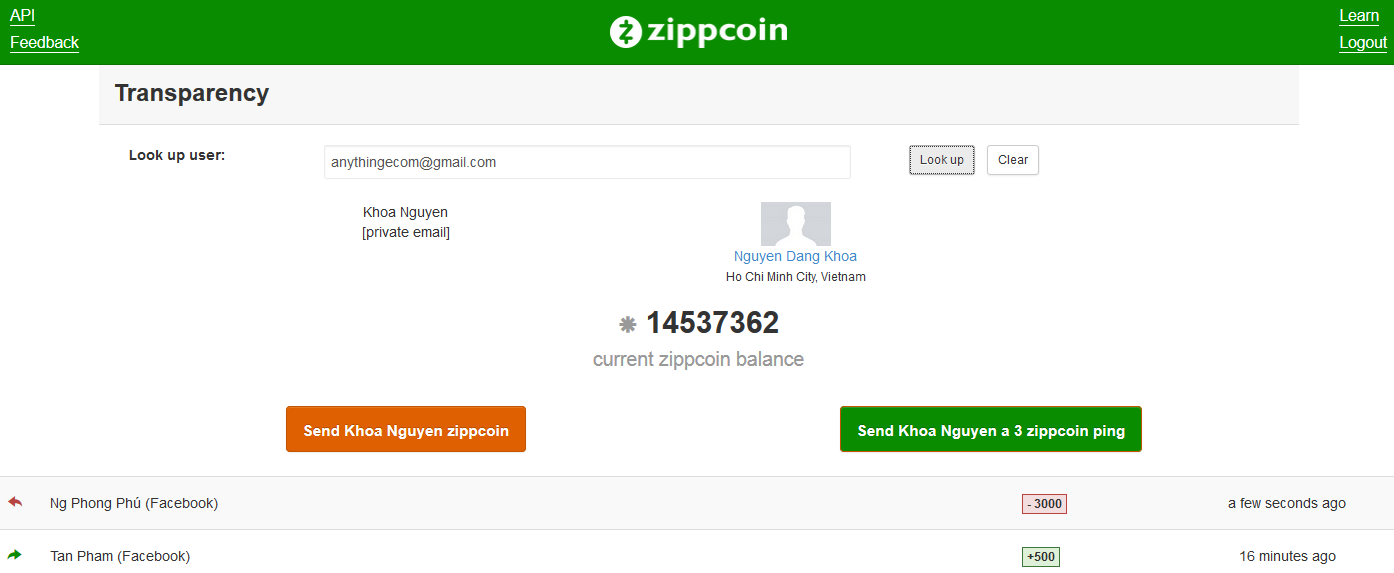
Task: Click the balance asterisk icon
Action: [628, 324]
